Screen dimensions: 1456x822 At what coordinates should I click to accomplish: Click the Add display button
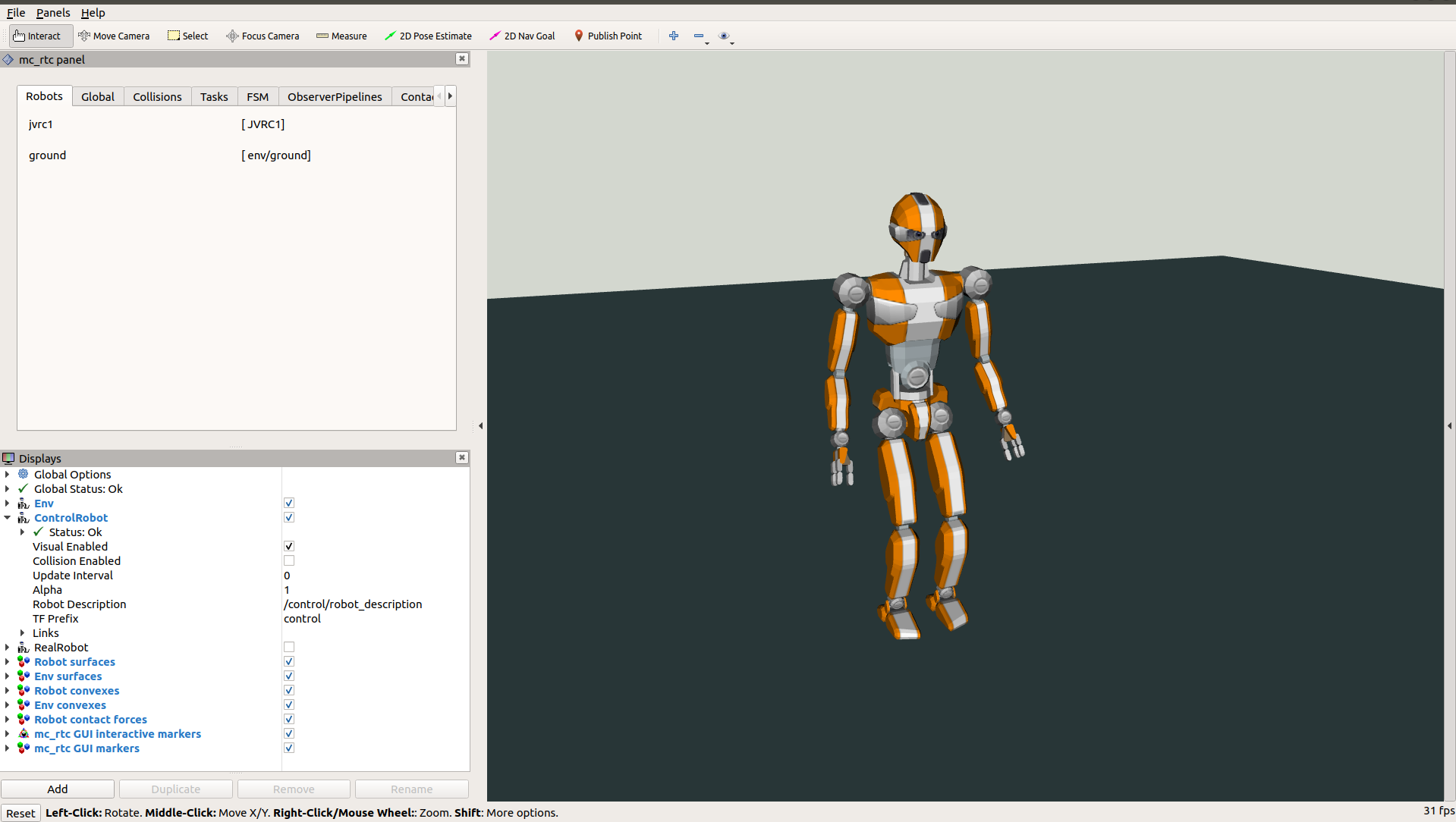pyautogui.click(x=58, y=789)
